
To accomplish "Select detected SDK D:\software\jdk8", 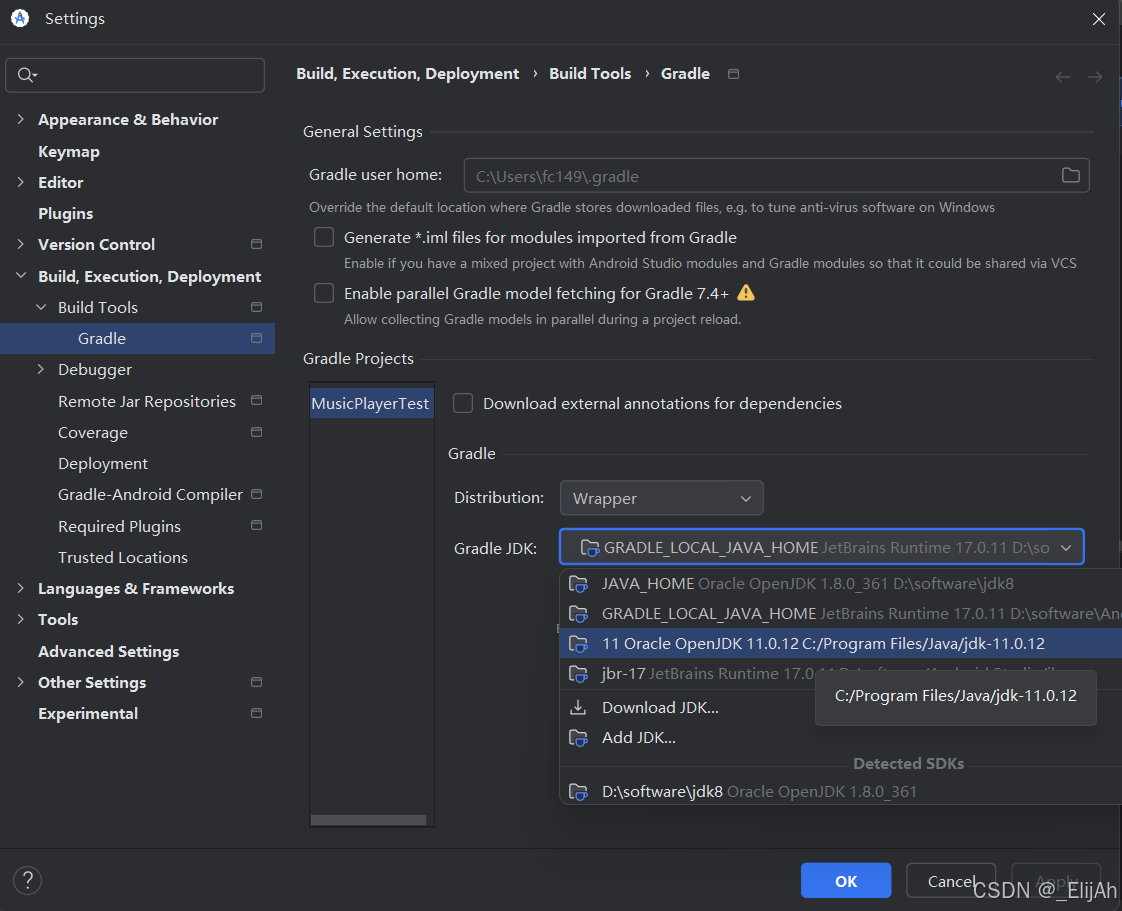I will [x=840, y=791].
